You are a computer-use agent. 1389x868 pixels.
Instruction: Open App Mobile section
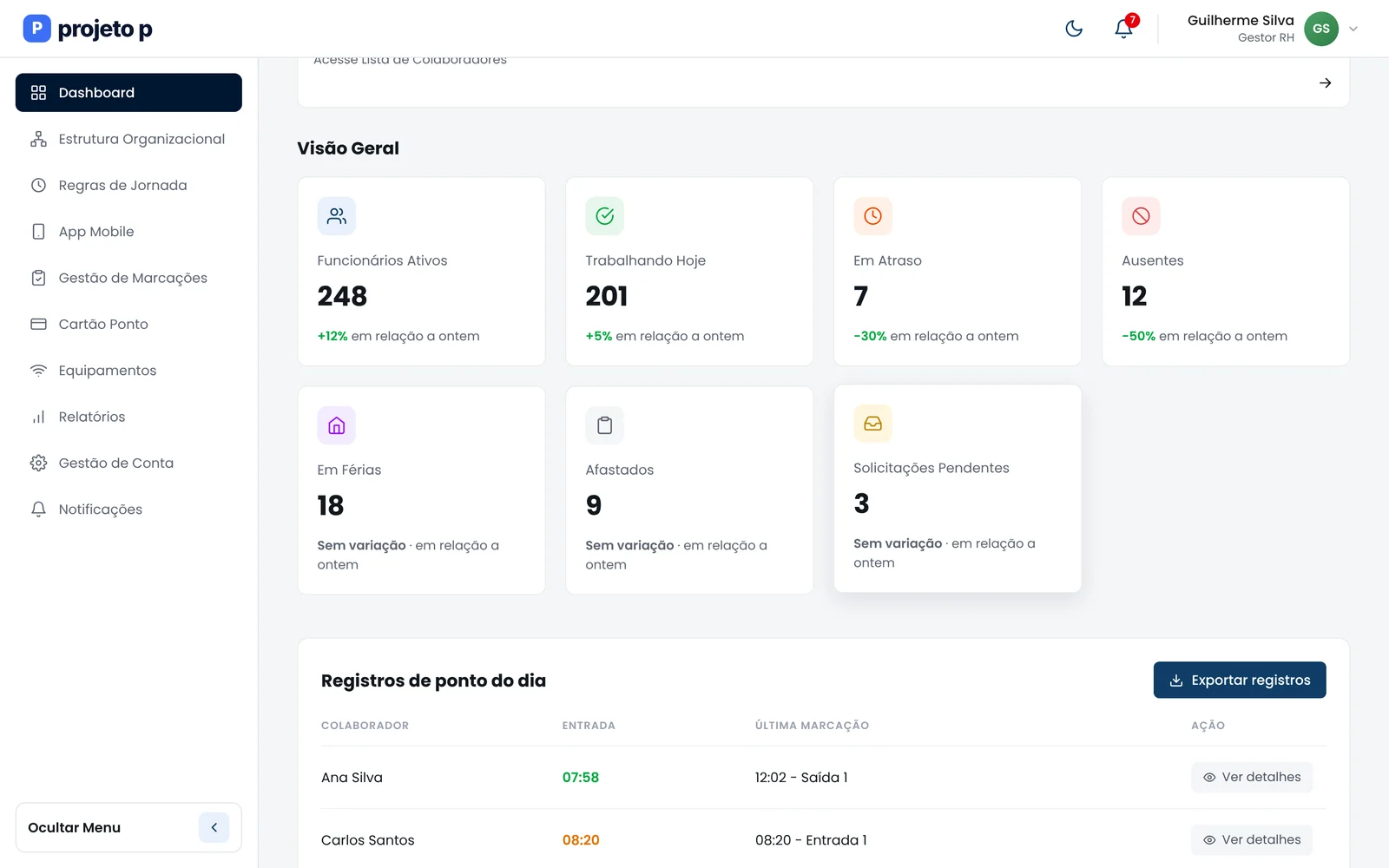128,232
